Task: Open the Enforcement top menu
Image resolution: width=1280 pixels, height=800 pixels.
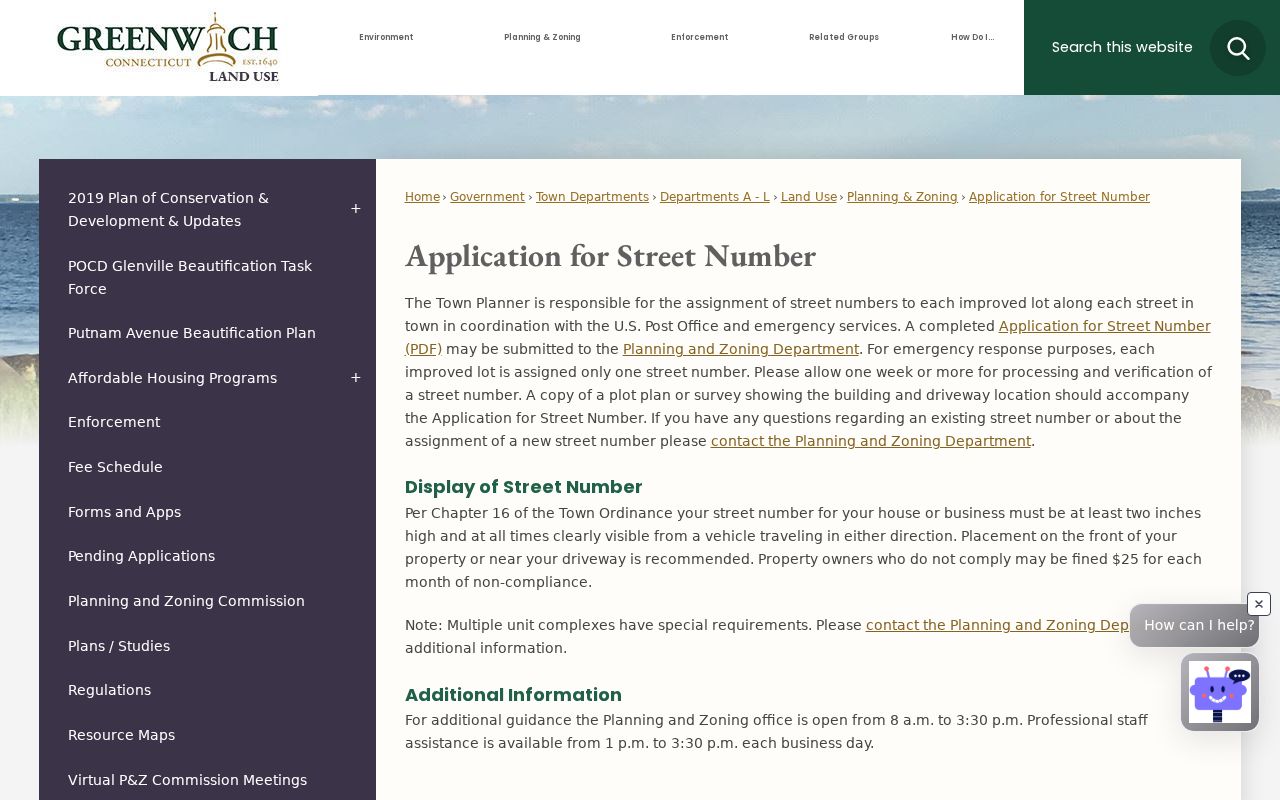Action: tap(700, 37)
